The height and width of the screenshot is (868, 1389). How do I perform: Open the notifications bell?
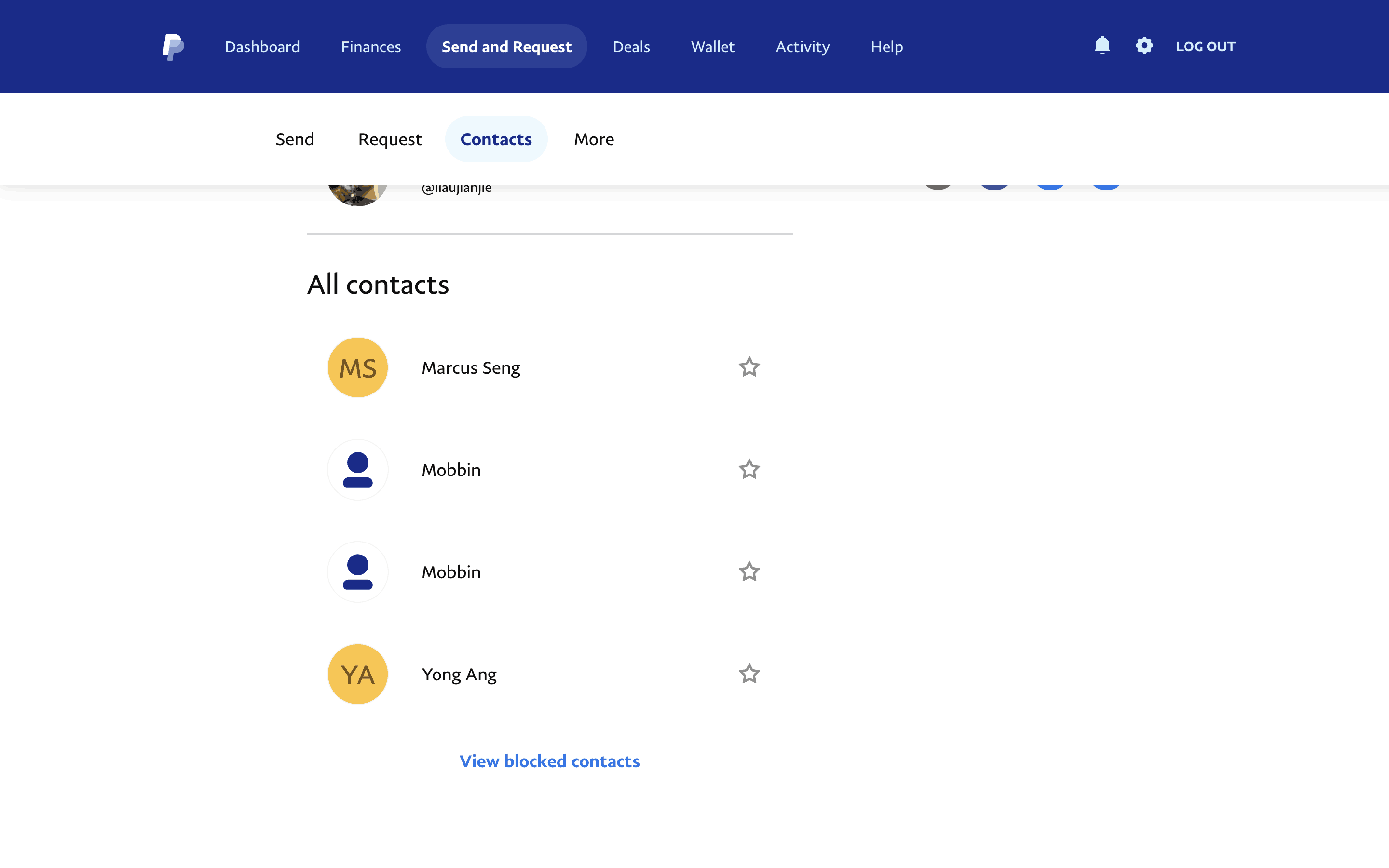point(1102,45)
